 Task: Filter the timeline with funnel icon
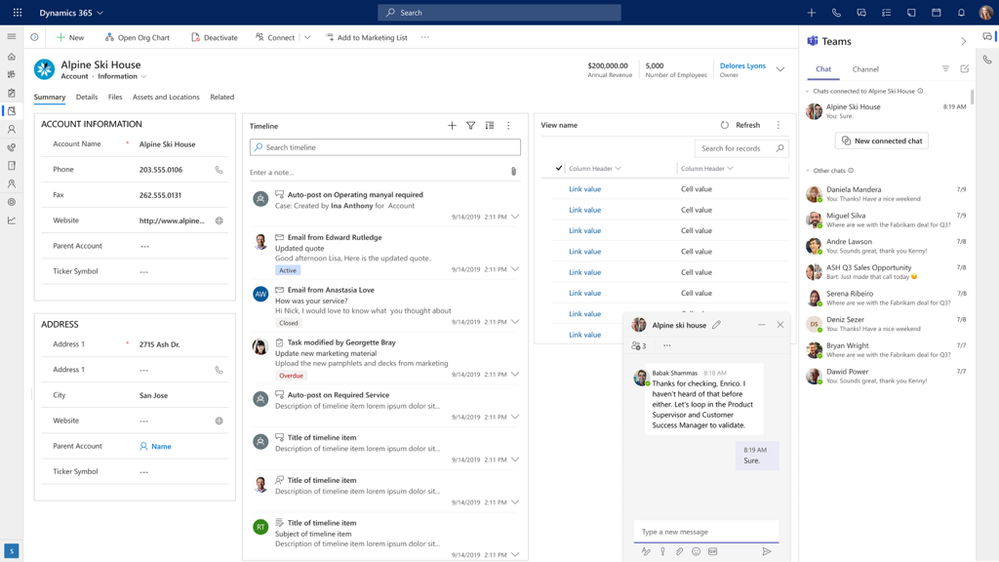(470, 126)
